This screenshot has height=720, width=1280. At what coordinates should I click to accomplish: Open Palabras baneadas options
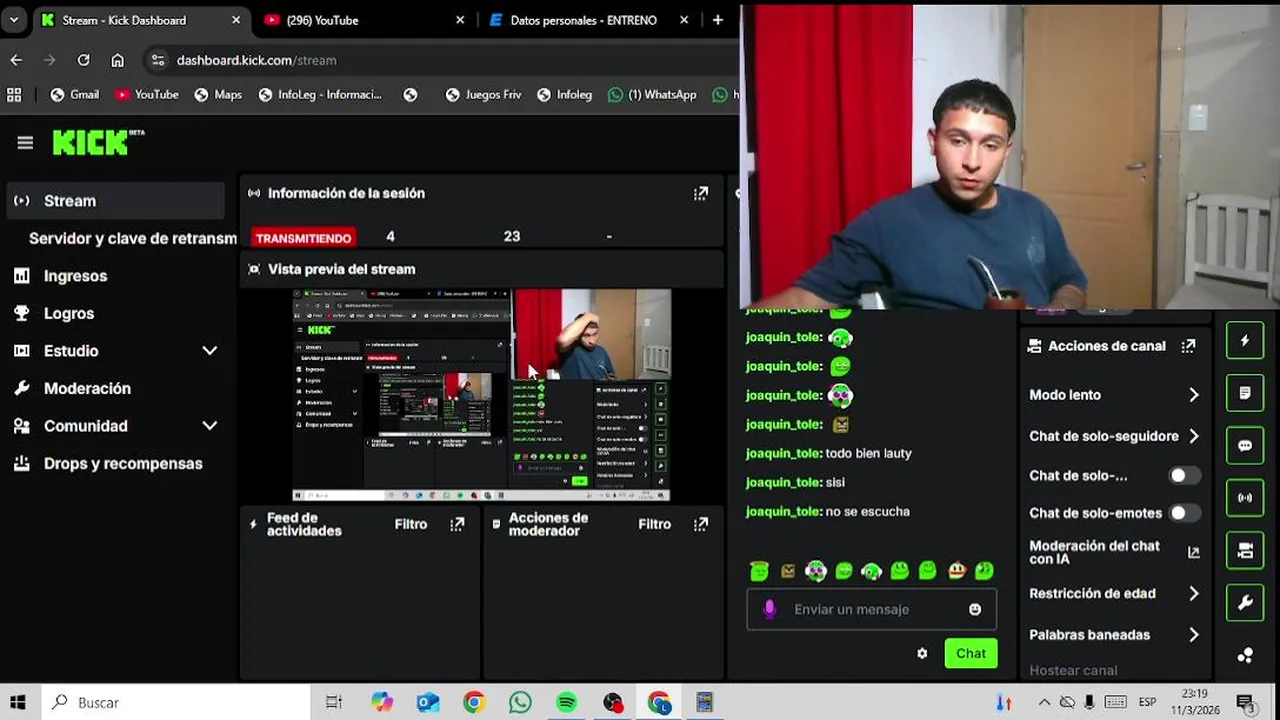pos(1115,635)
